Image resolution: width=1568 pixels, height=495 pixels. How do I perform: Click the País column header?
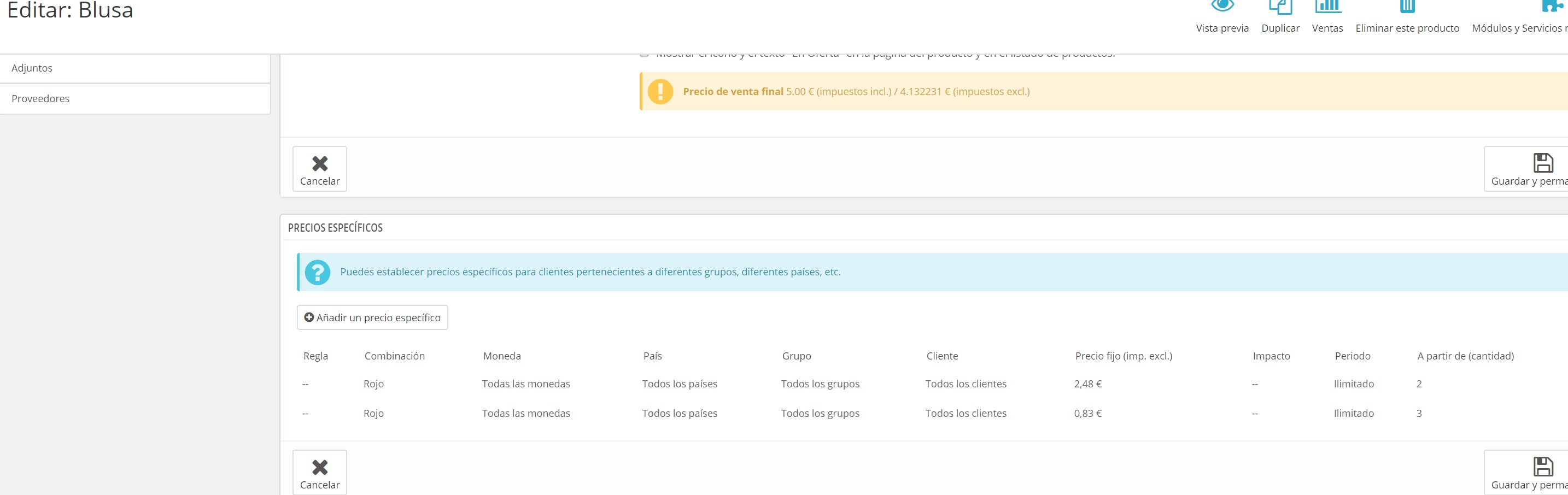click(652, 356)
